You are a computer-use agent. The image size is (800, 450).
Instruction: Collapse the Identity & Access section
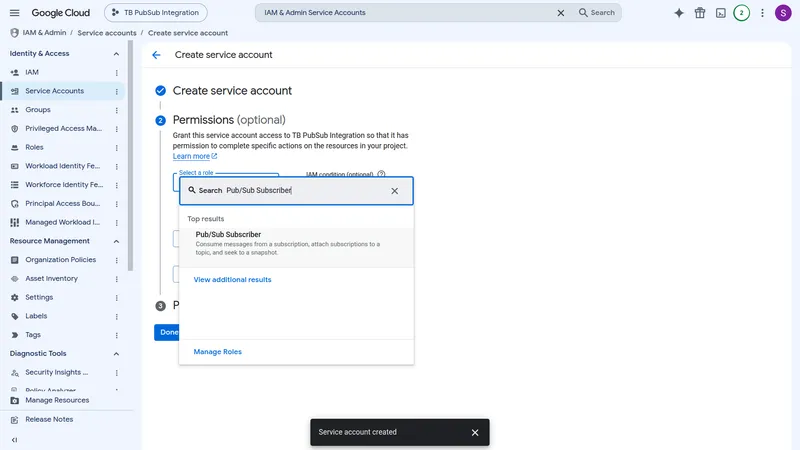click(116, 54)
